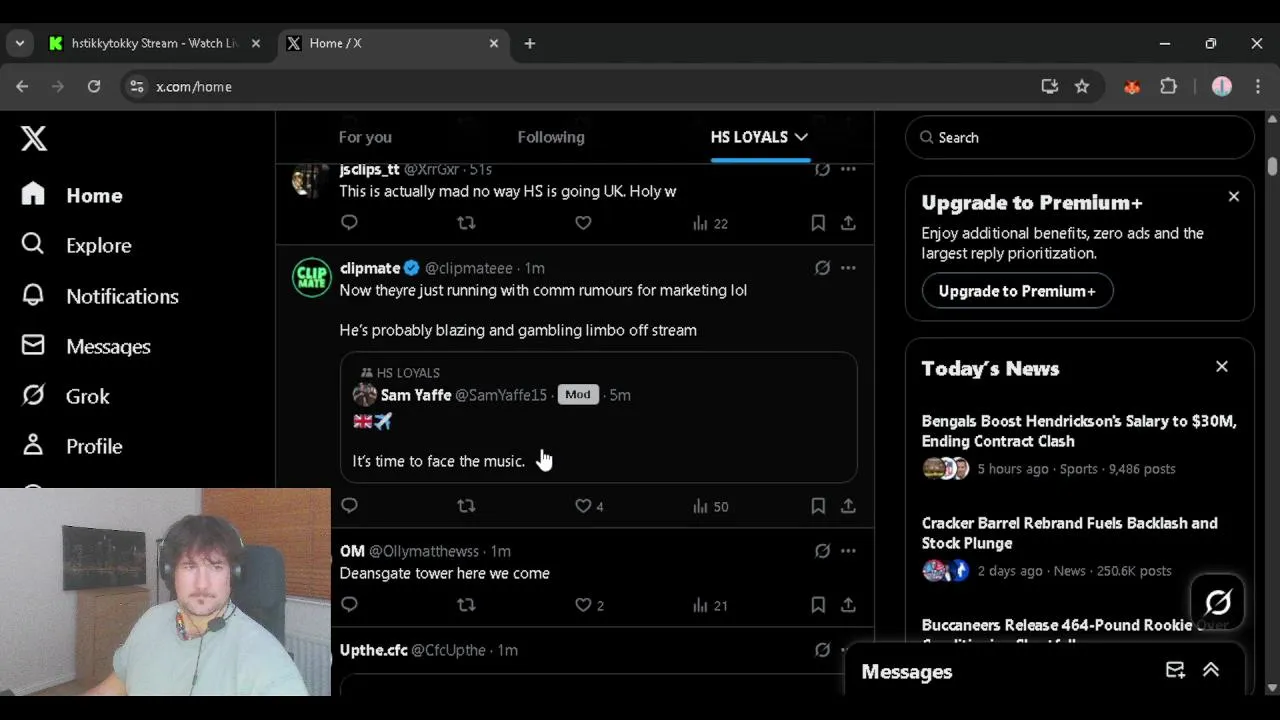Open Grok action on Upthe.cfc post
Screen dimensions: 1280x720
822,650
